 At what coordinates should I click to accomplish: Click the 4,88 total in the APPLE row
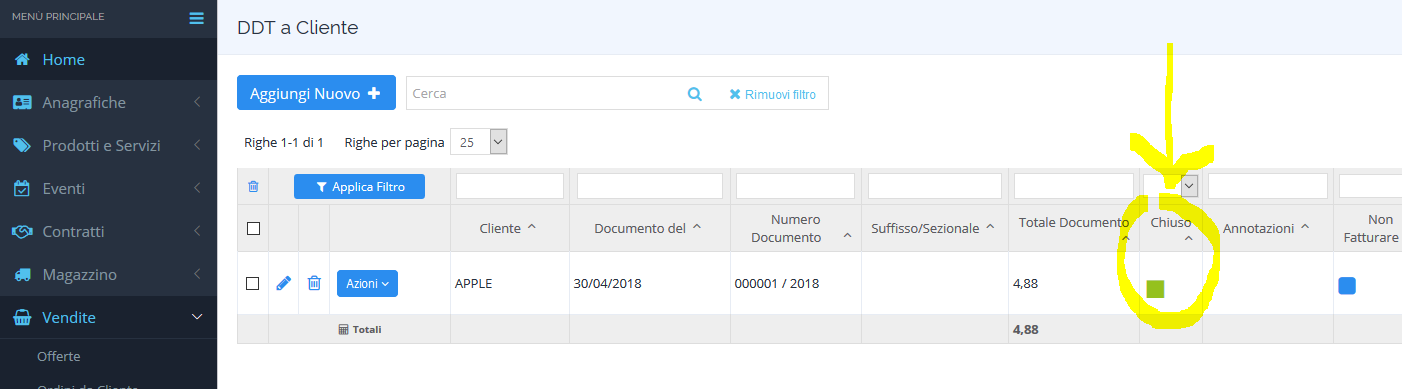coord(1025,283)
